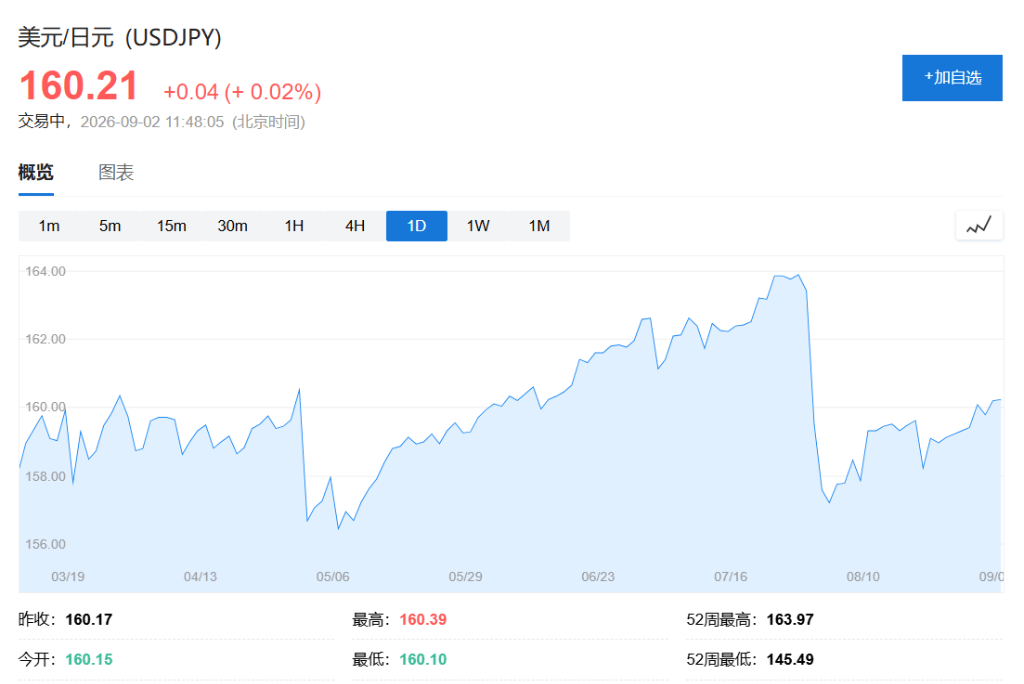Switch chart to 1H interval
This screenshot has height=684, width=1024.
294,226
